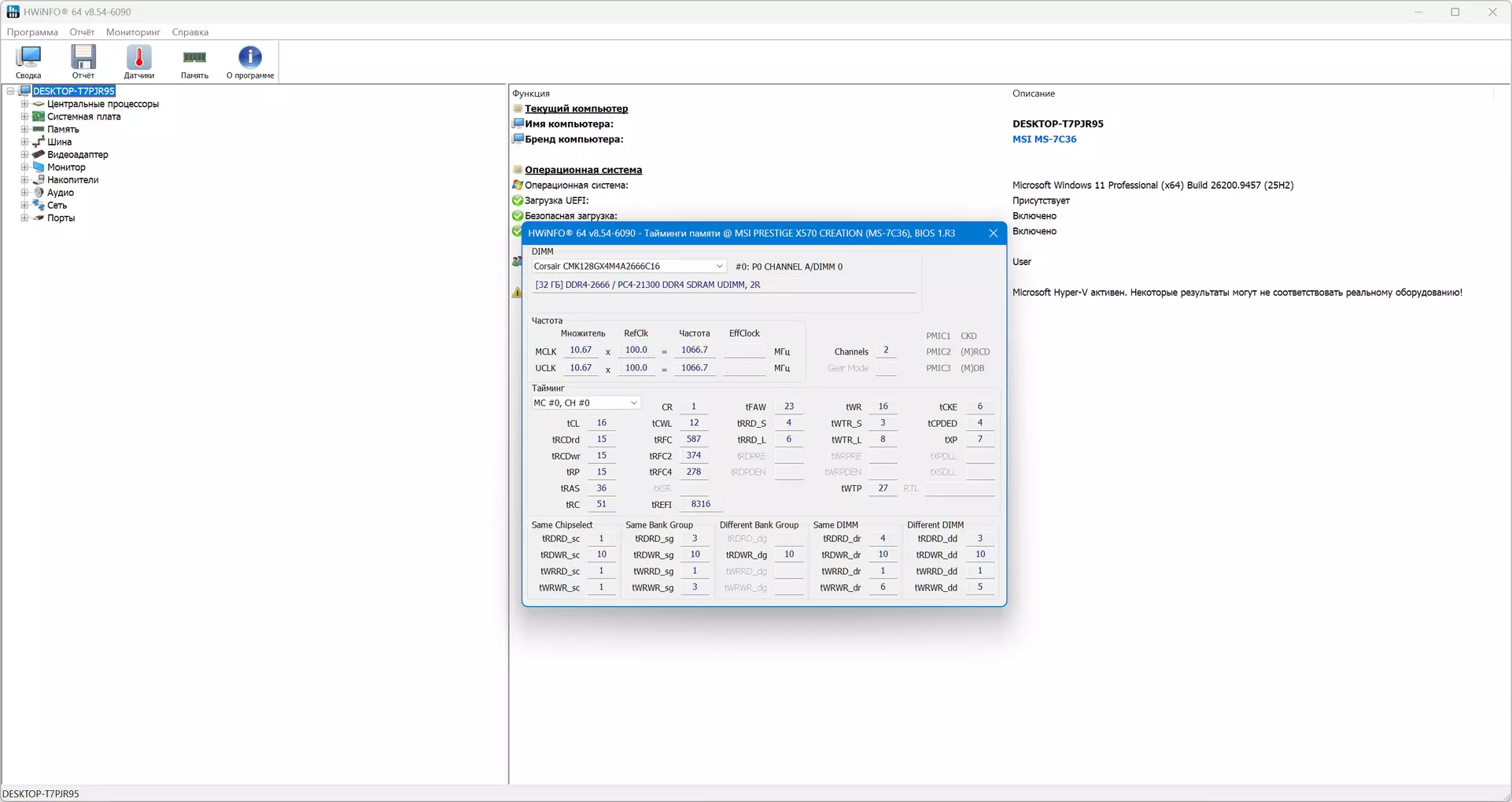1512x802 pixels.
Task: Click the tREFI value field
Action: click(x=700, y=504)
